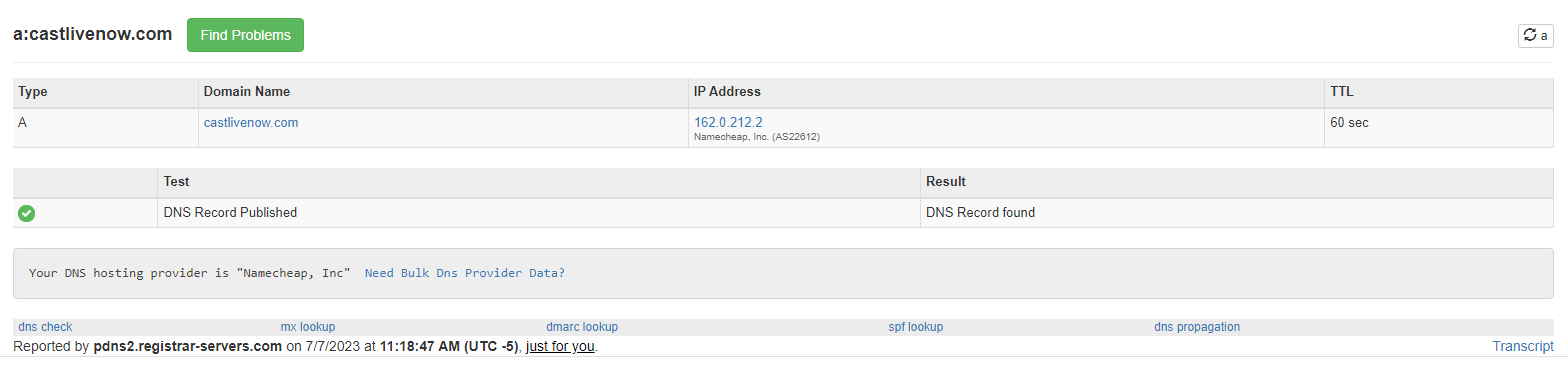Select the dmarc lookup tab
This screenshot has width=1568, height=369.
tap(582, 327)
